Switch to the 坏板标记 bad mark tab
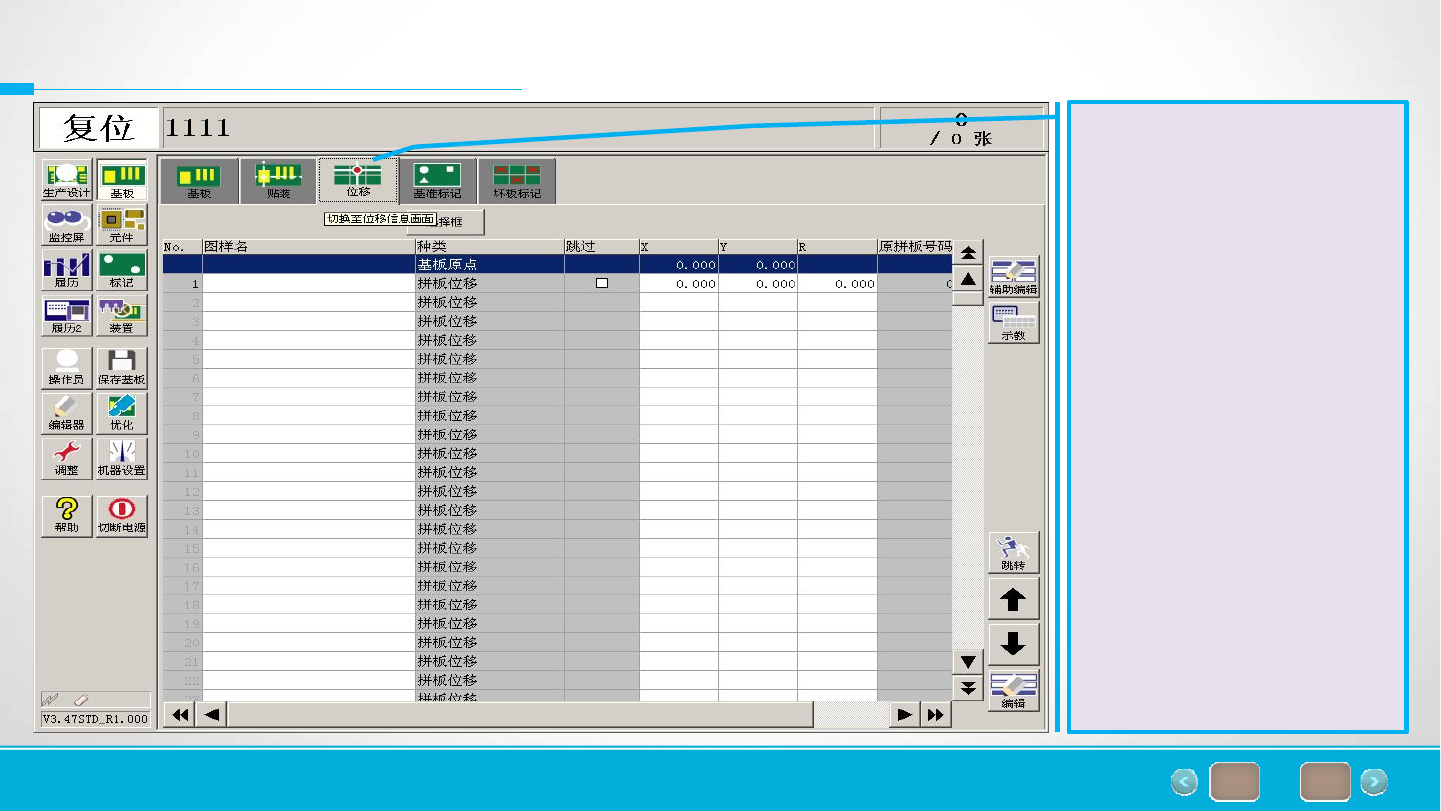Screen dimensions: 1441x811 (517, 181)
